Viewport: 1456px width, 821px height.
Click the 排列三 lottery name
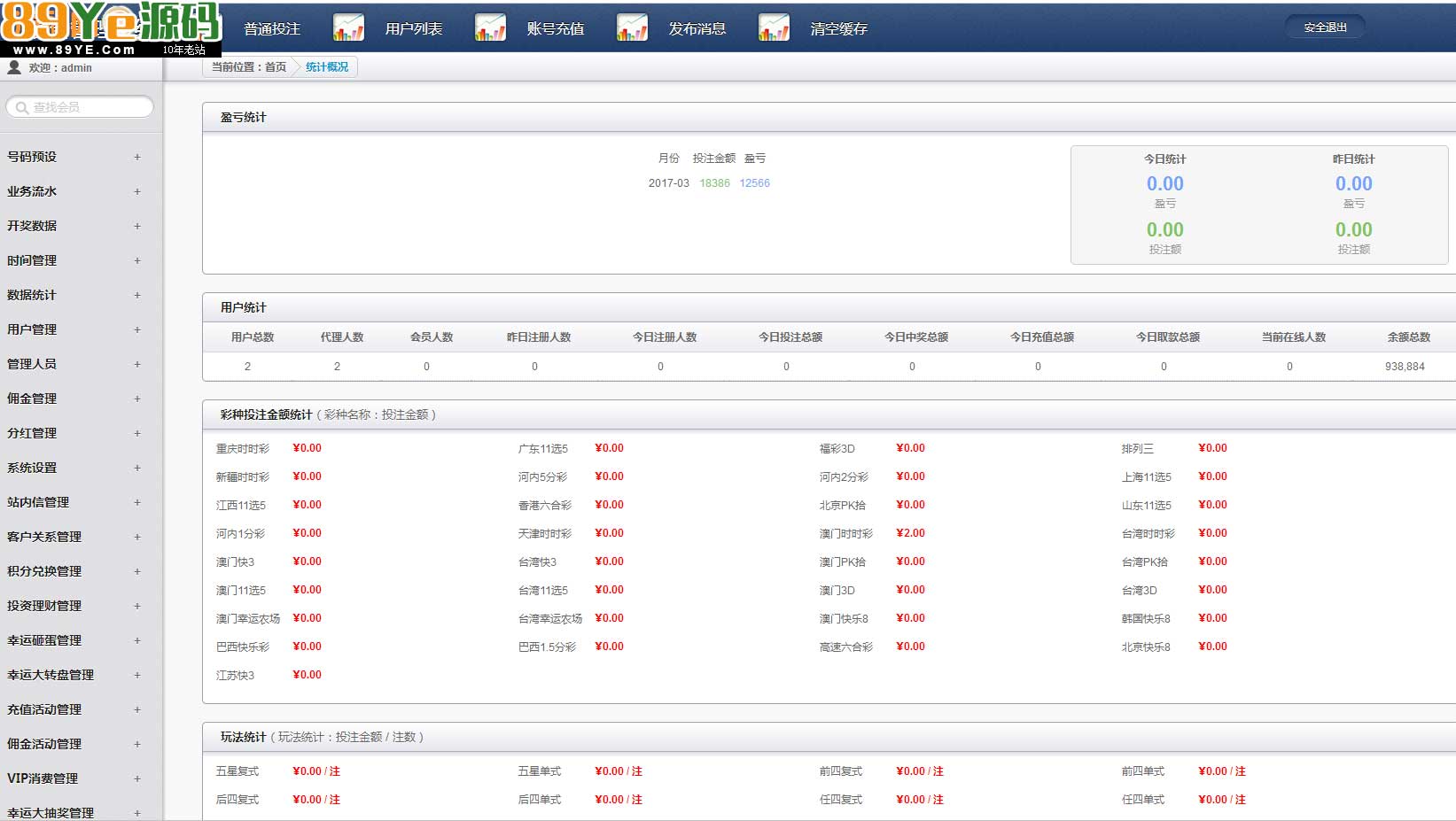[1138, 449]
